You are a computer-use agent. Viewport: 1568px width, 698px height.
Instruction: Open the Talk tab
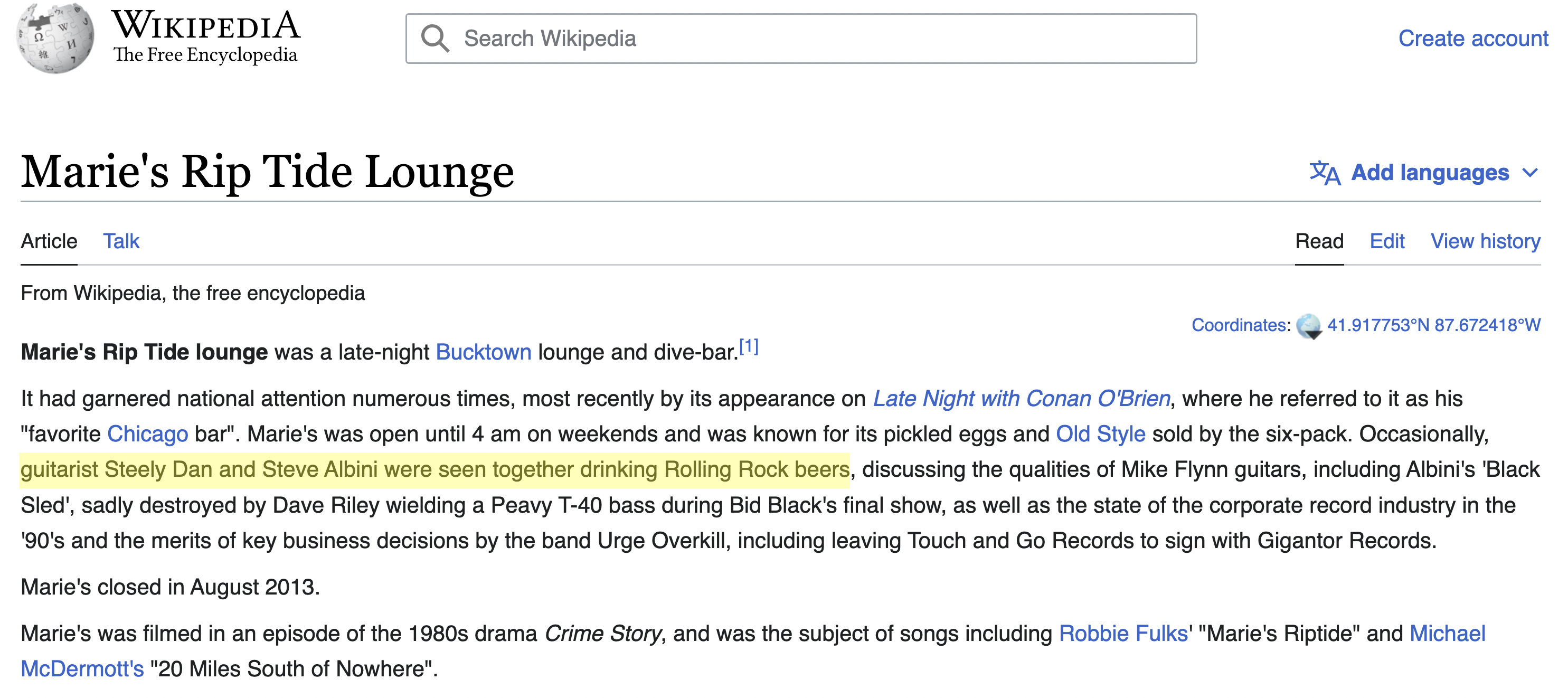point(121,242)
